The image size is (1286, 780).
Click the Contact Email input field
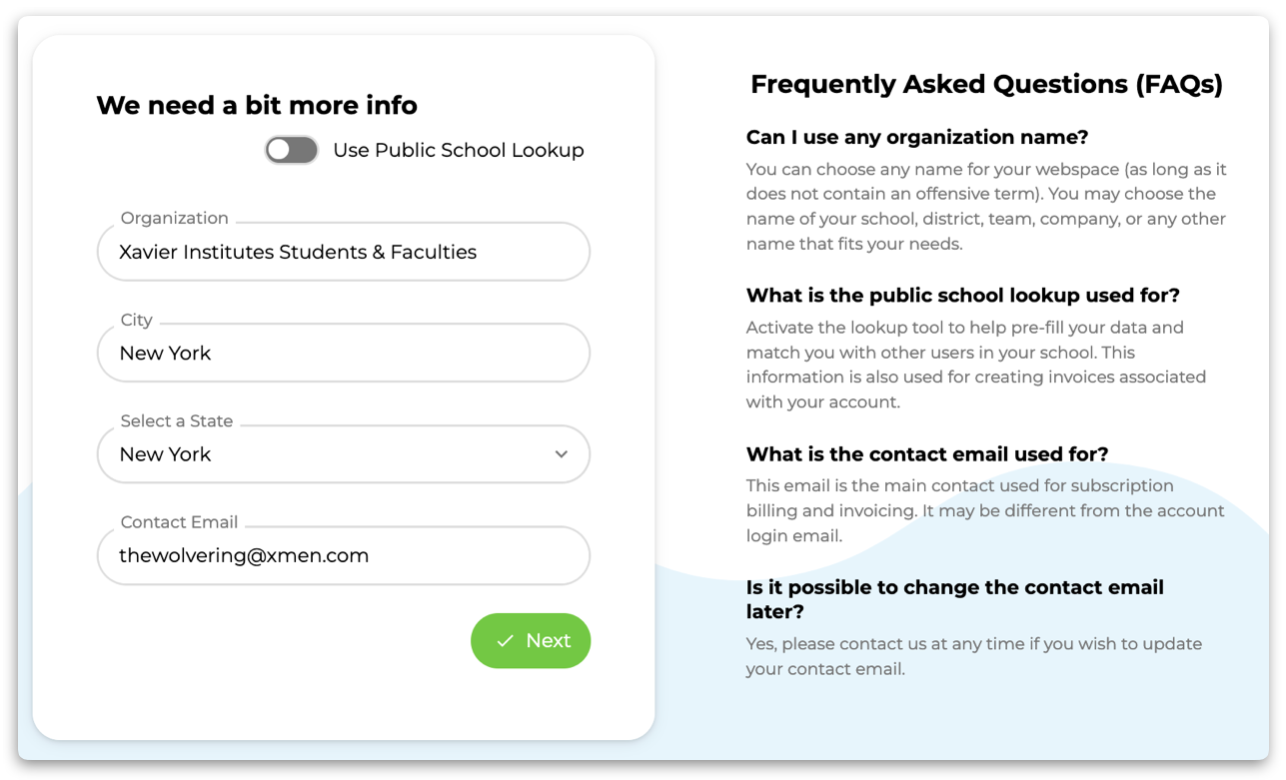[343, 555]
